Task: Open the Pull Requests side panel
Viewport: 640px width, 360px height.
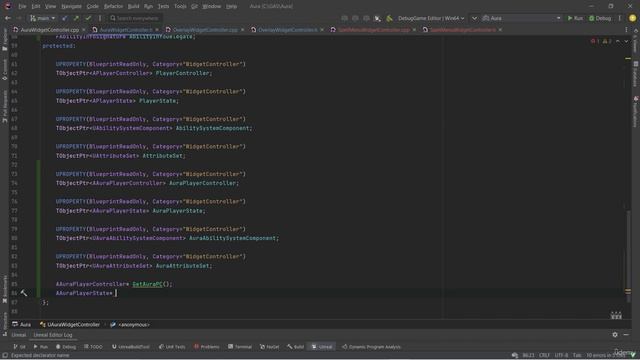Action: pos(5,107)
